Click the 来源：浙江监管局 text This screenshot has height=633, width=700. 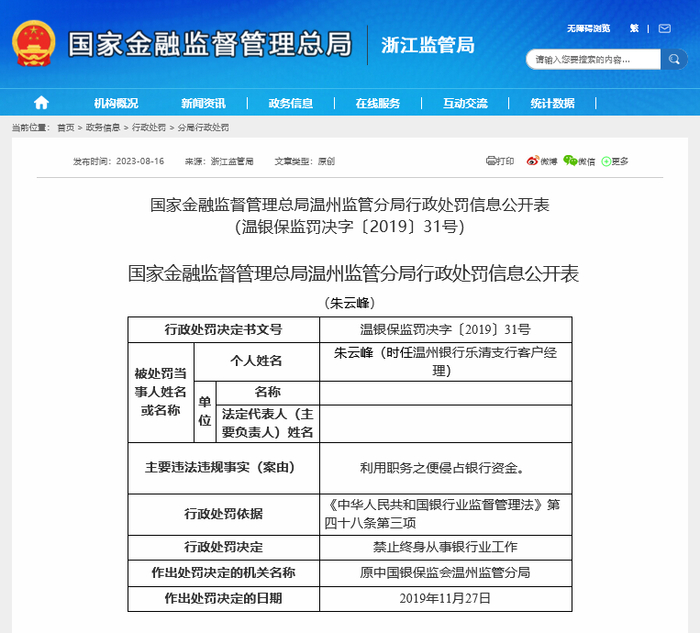point(219,161)
